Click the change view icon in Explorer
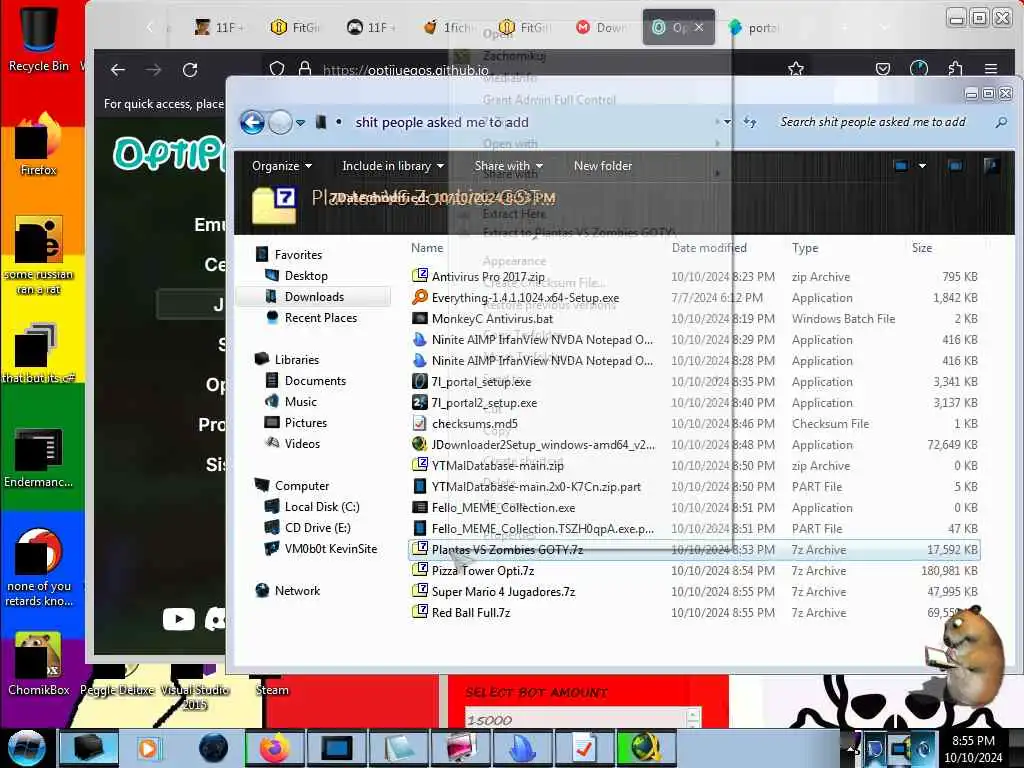The width and height of the screenshot is (1024, 768). pyautogui.click(x=901, y=166)
